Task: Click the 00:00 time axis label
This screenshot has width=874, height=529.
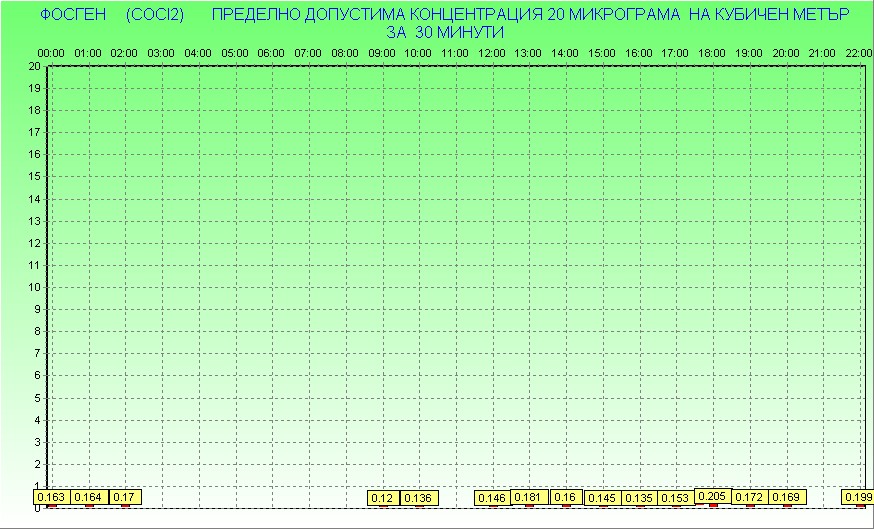Action: point(51,53)
